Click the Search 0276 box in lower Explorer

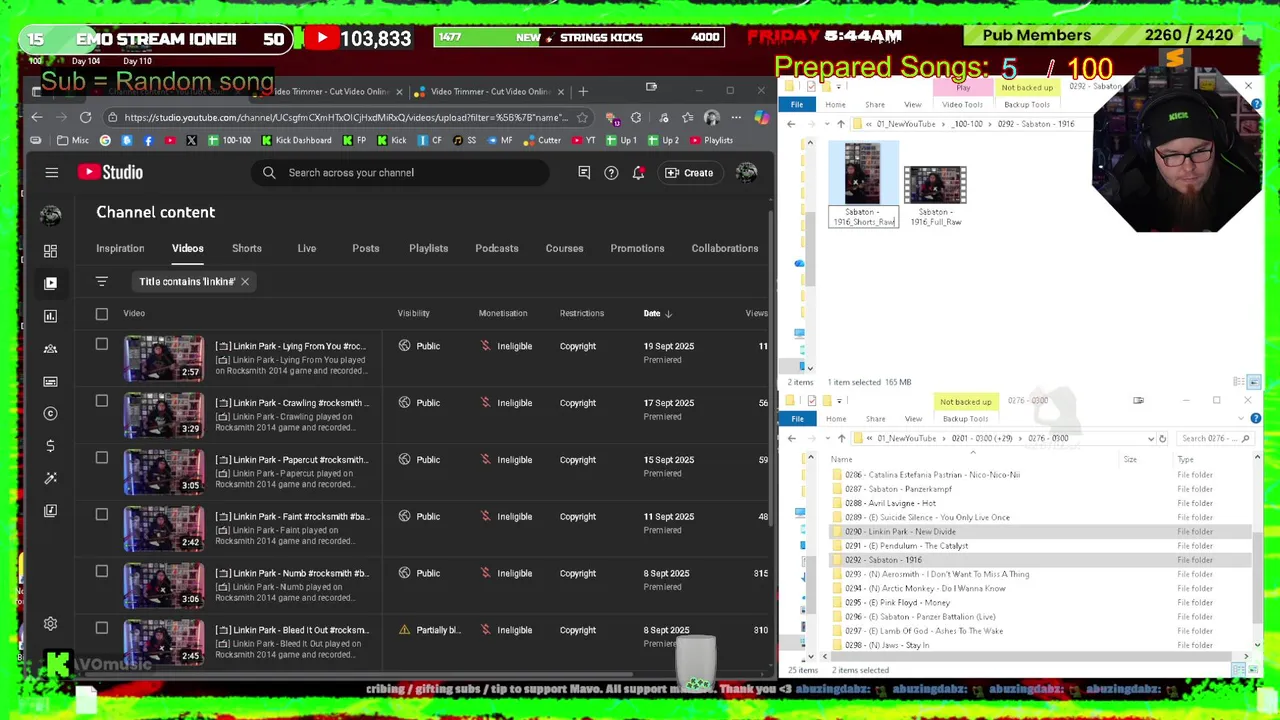(1215, 439)
